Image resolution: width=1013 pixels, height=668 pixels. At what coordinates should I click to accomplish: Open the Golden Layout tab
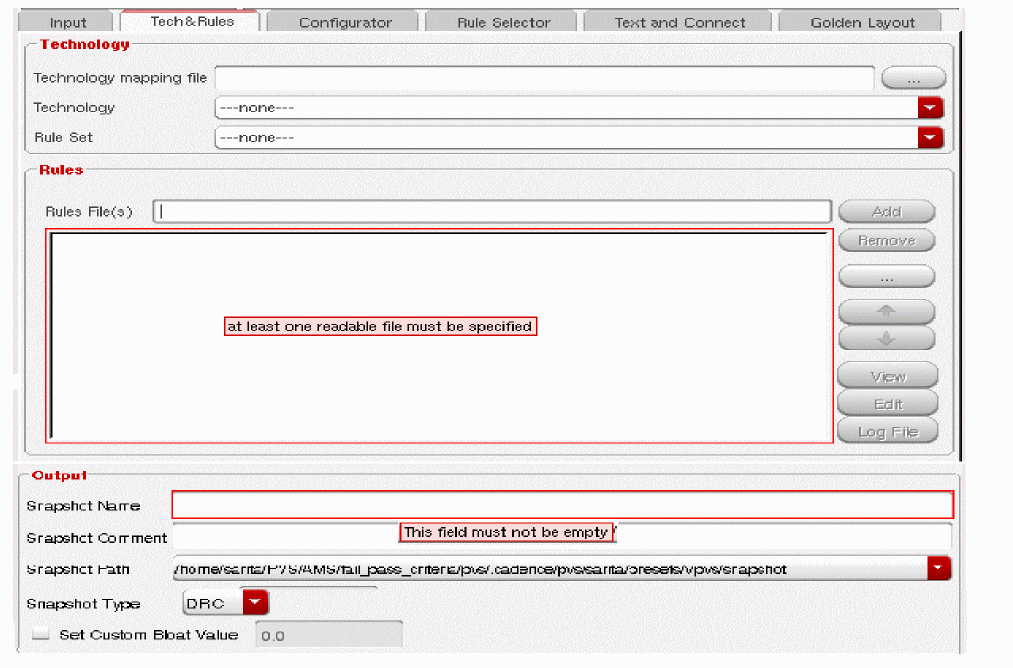[862, 22]
